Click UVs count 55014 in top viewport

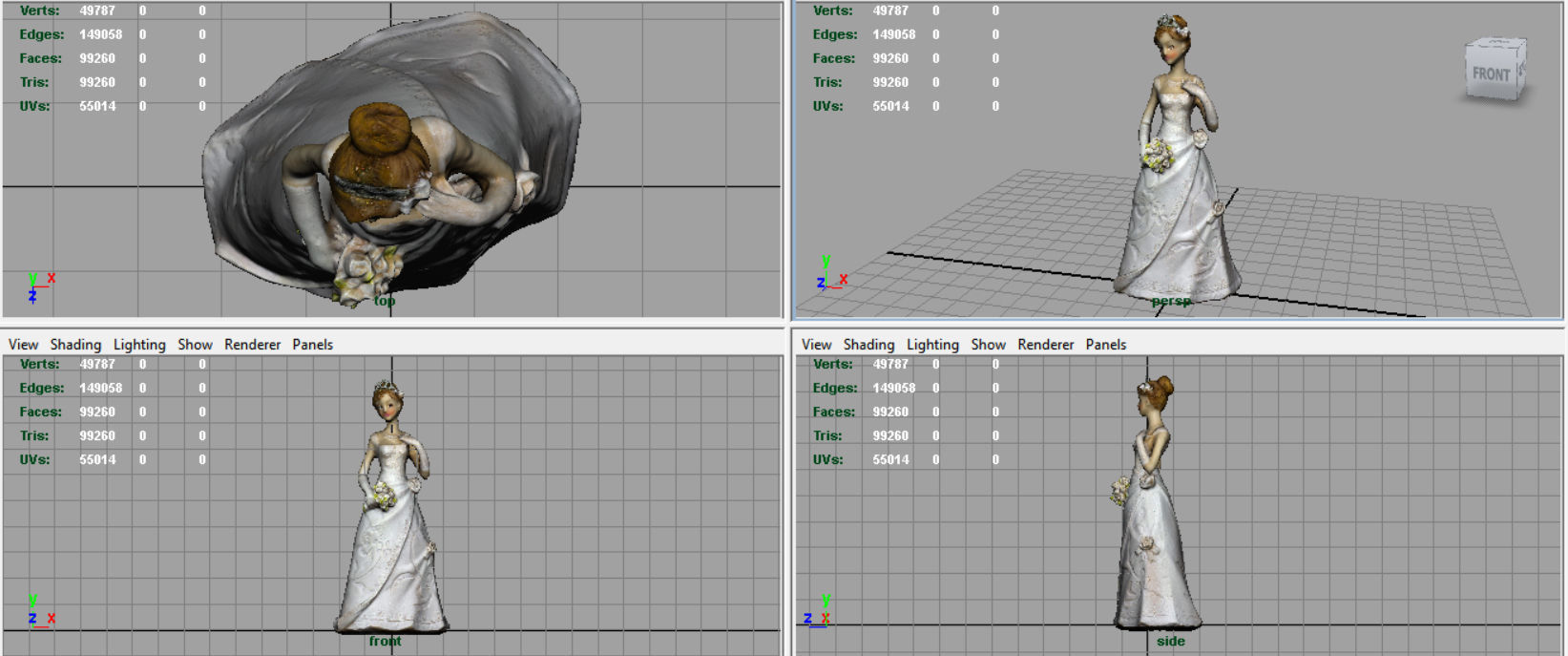coord(97,106)
